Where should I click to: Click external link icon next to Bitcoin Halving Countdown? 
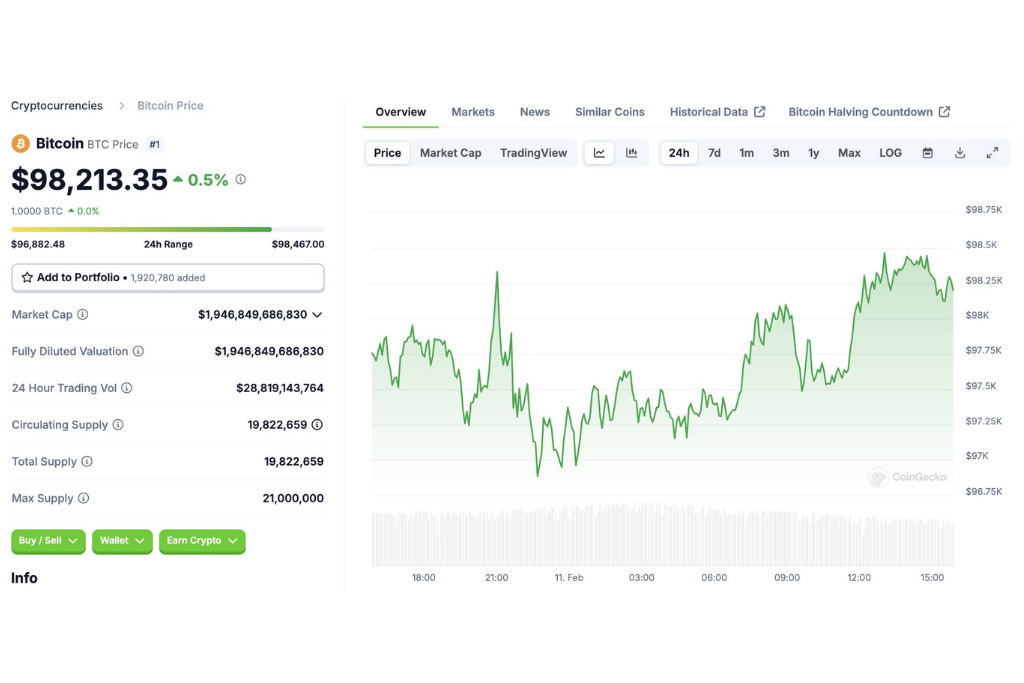pos(944,112)
